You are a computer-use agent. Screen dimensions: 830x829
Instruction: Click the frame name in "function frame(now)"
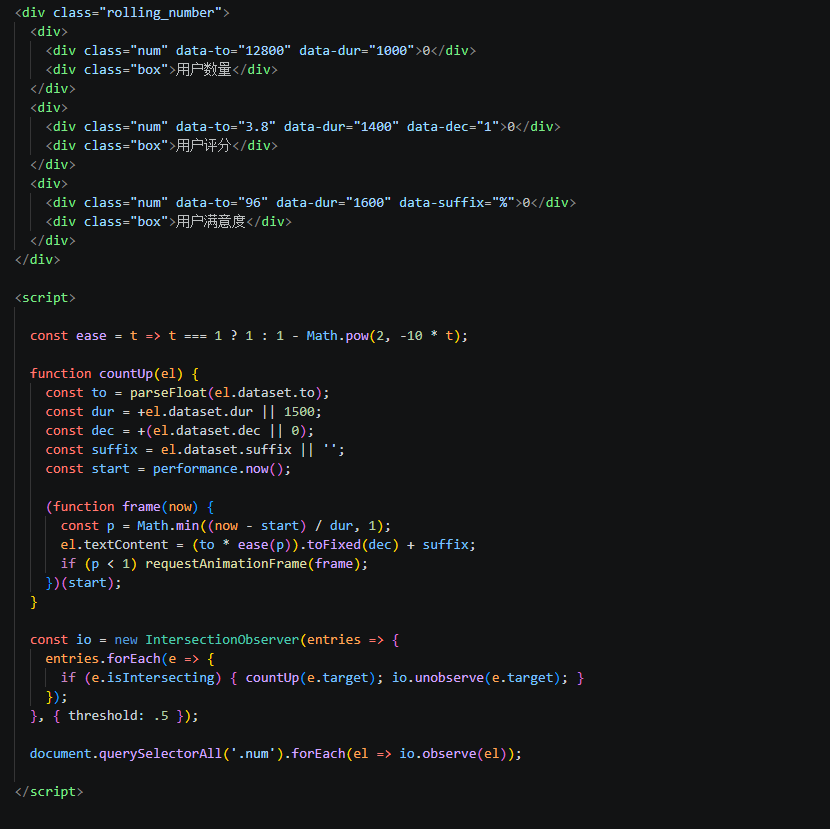pos(141,507)
